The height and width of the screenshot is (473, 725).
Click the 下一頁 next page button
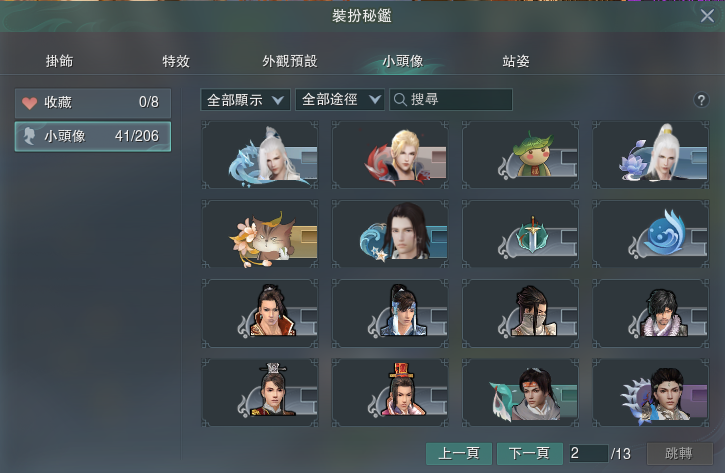pyautogui.click(x=529, y=453)
